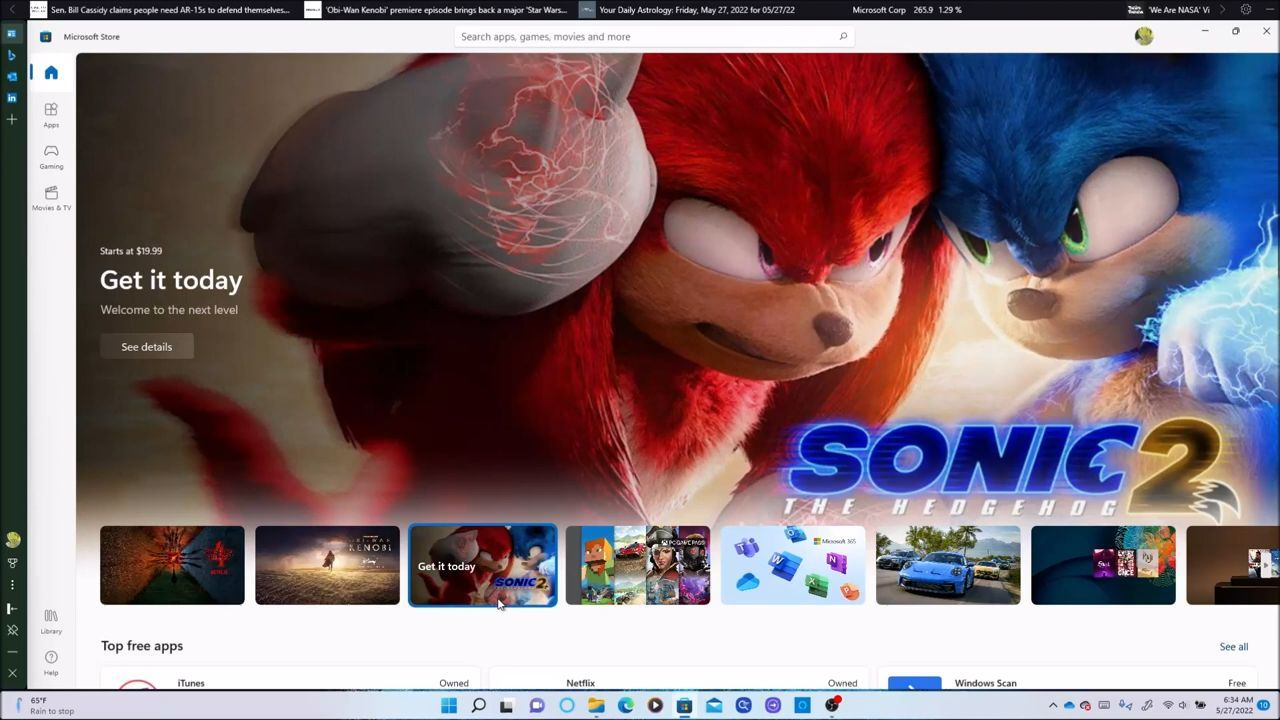1280x720 pixels.
Task: Open the Sen. Bill Cassidy news headline
Action: click(160, 10)
